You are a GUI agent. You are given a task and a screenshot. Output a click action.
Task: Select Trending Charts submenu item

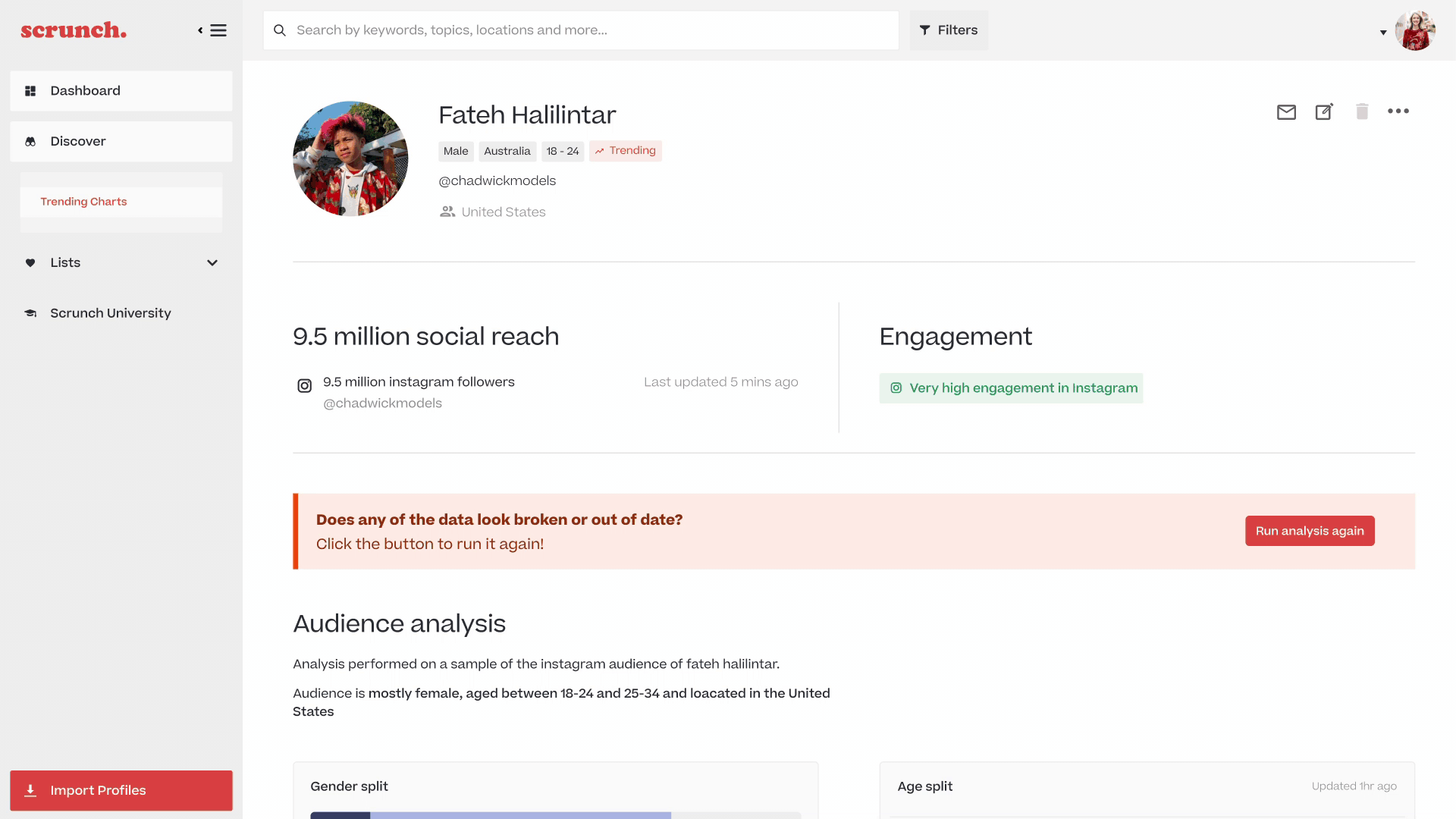tap(121, 202)
